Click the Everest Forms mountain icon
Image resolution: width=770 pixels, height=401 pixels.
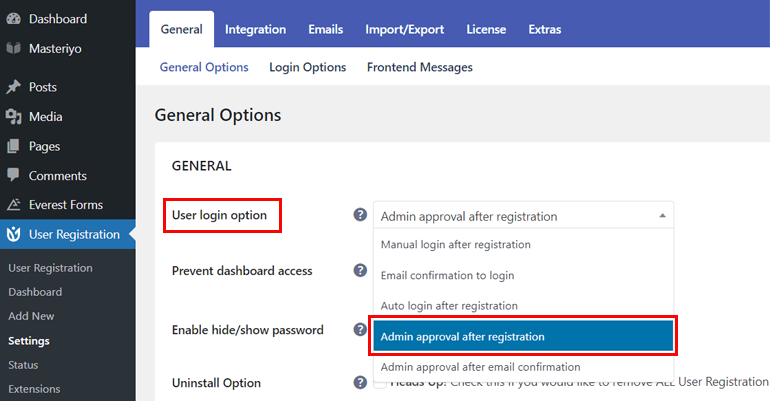[13, 205]
